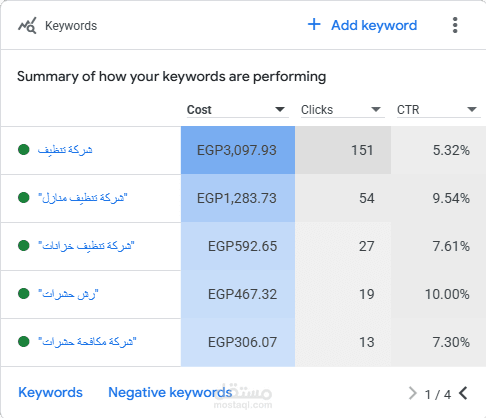Go to next page using right chevron

[413, 393]
